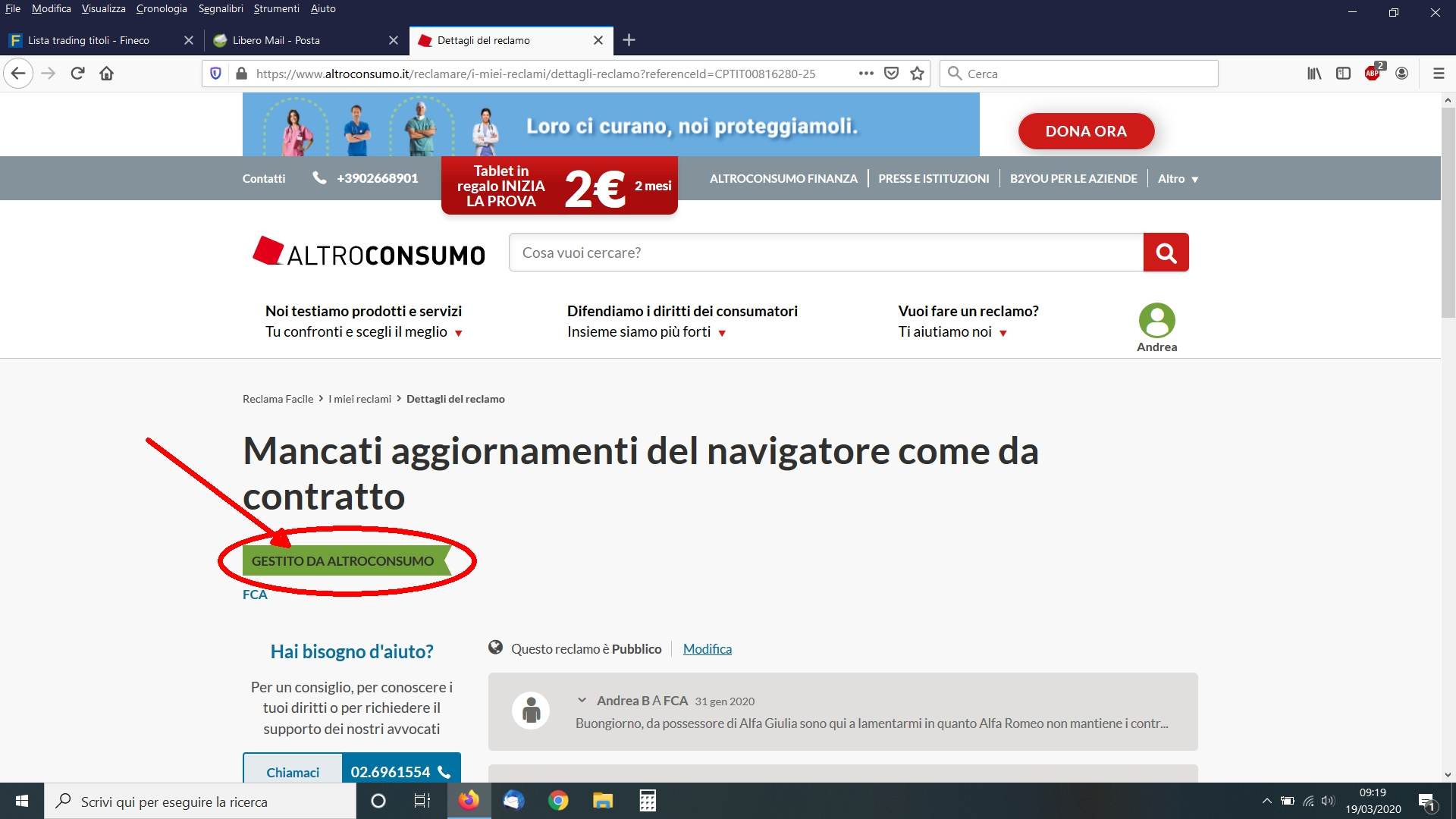The width and height of the screenshot is (1456, 819).
Task: Open the FCA company link
Action: pos(255,595)
